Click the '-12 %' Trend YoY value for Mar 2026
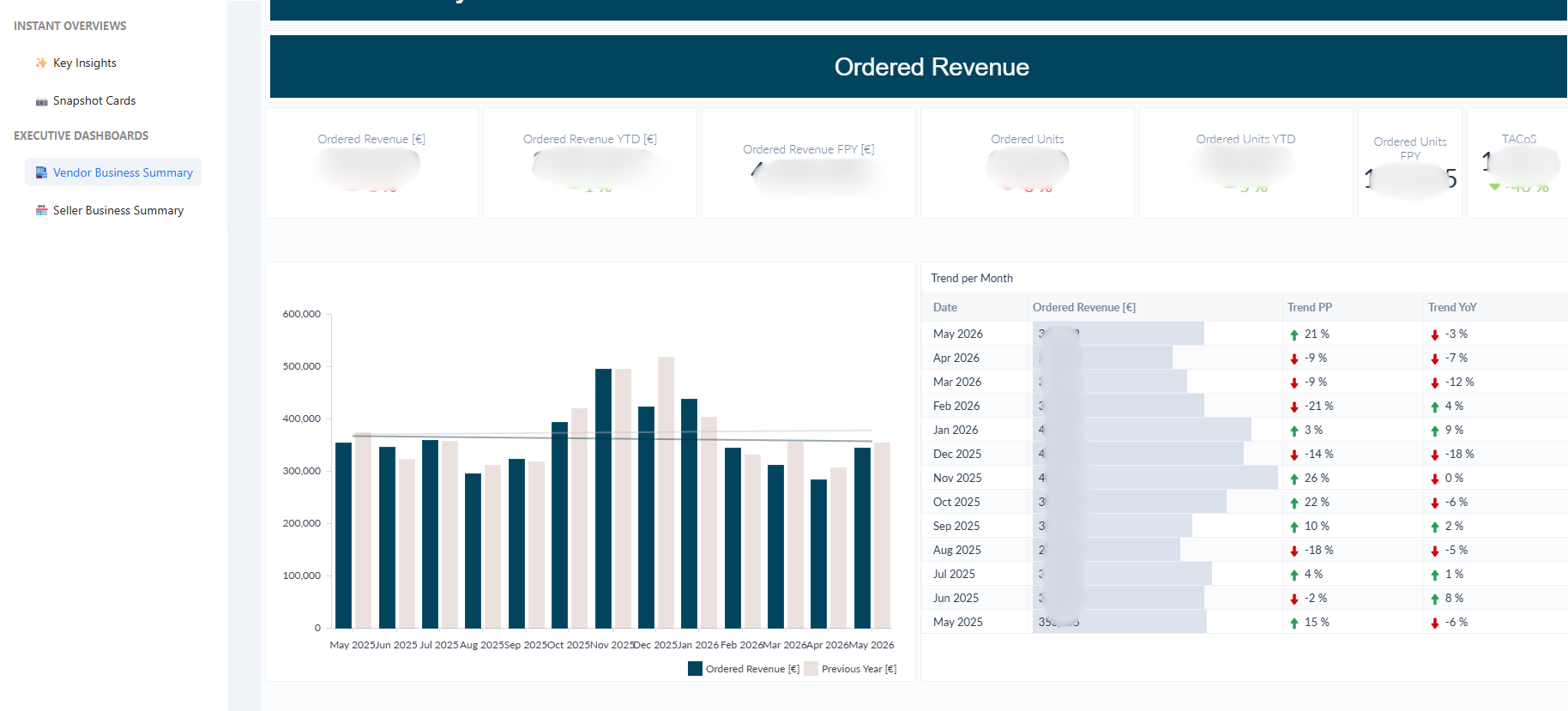Image resolution: width=1568 pixels, height=711 pixels. pos(1460,382)
